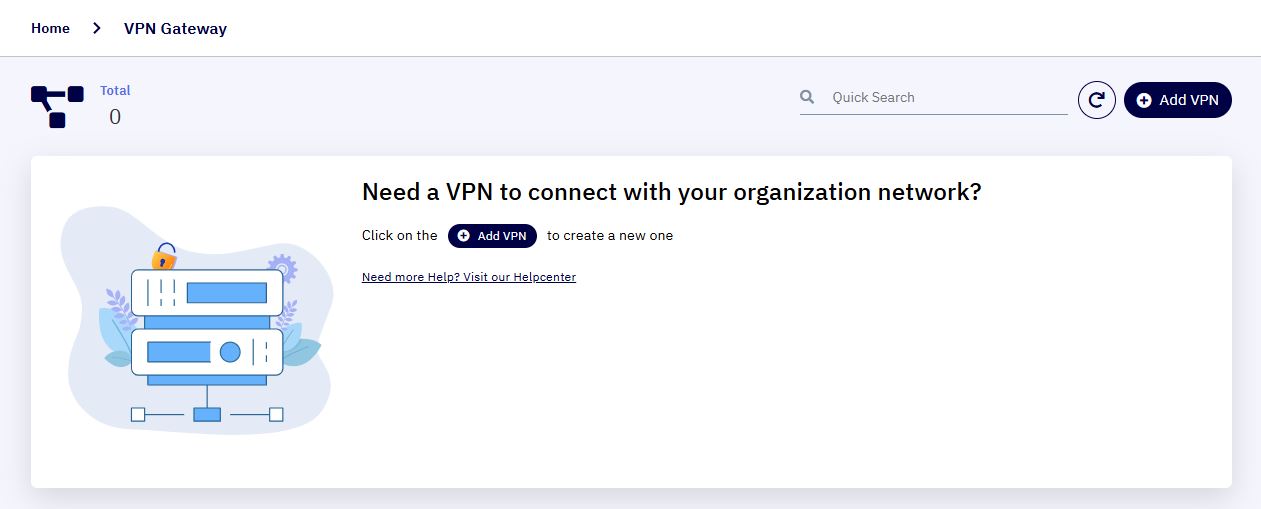
Task: Click the refresh circular arrow icon
Action: point(1096,100)
